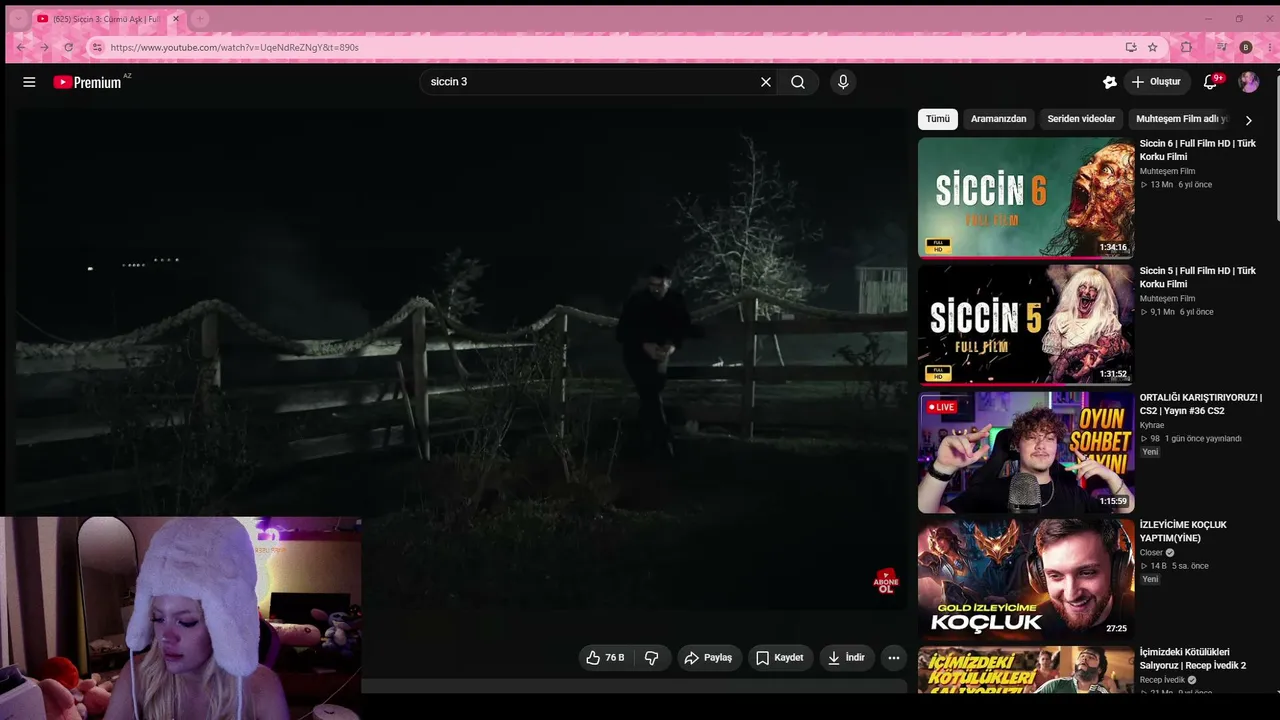The width and height of the screenshot is (1280, 720).
Task: Open more actions three-dot menu under video
Action: 894,658
